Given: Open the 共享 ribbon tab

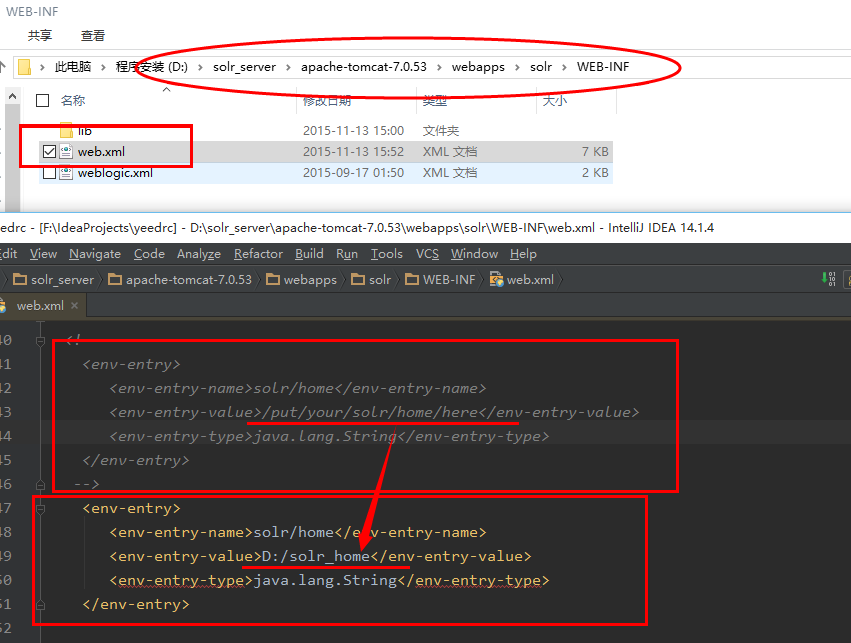Looking at the screenshot, I should click(x=40, y=36).
